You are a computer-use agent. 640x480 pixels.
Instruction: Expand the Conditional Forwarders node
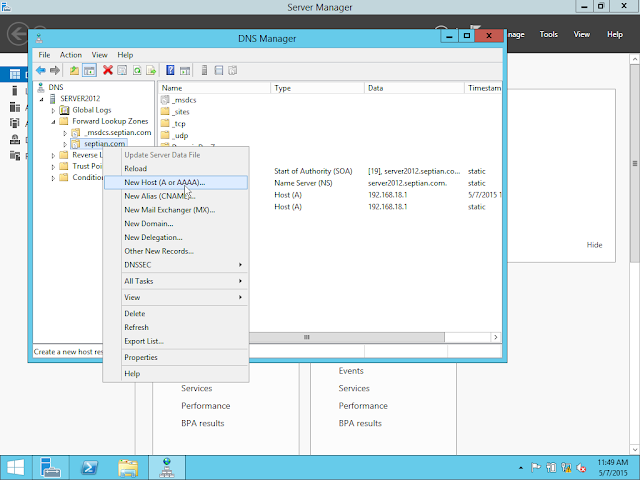pos(53,178)
